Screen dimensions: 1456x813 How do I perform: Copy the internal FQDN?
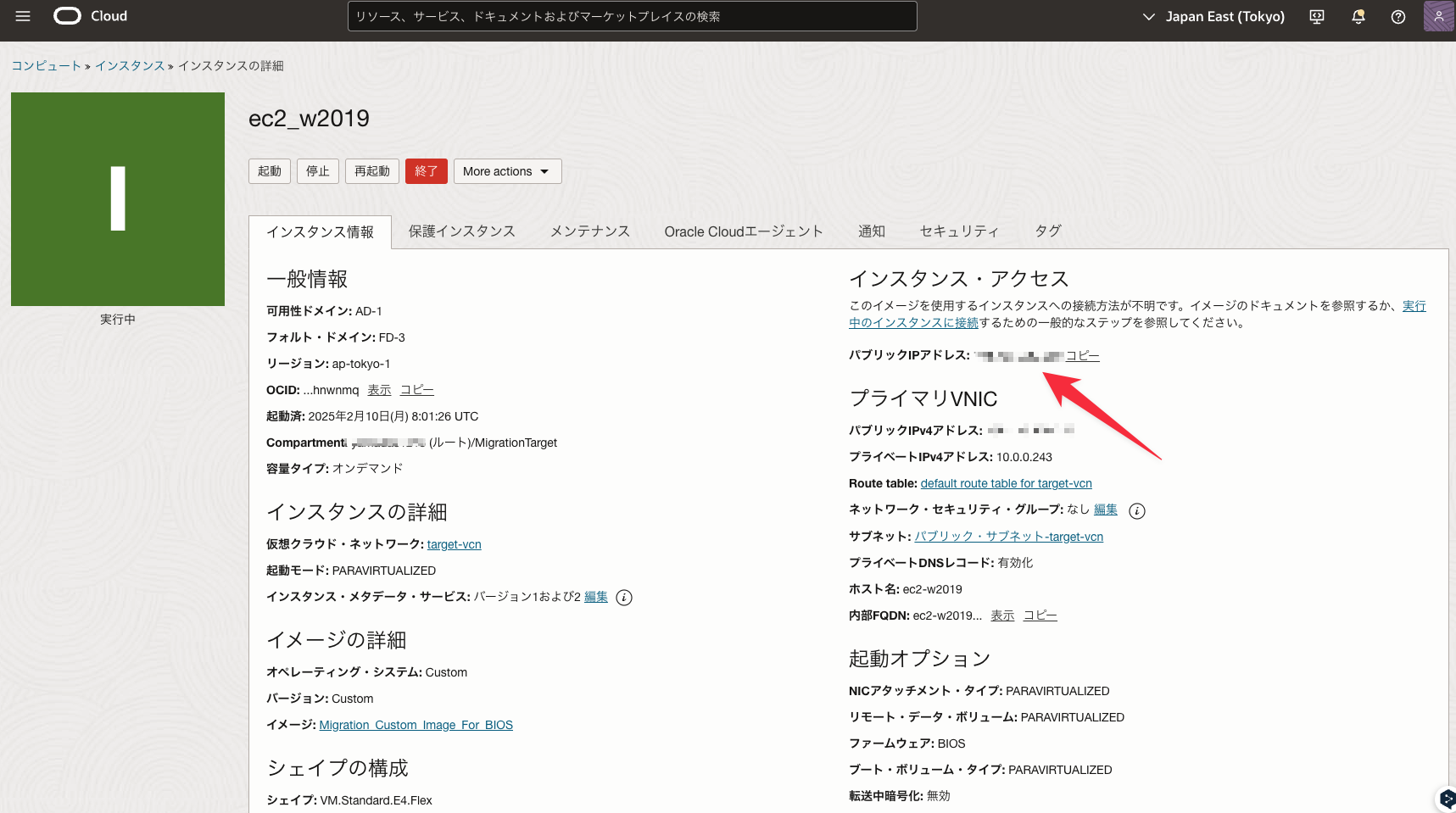tap(1040, 615)
